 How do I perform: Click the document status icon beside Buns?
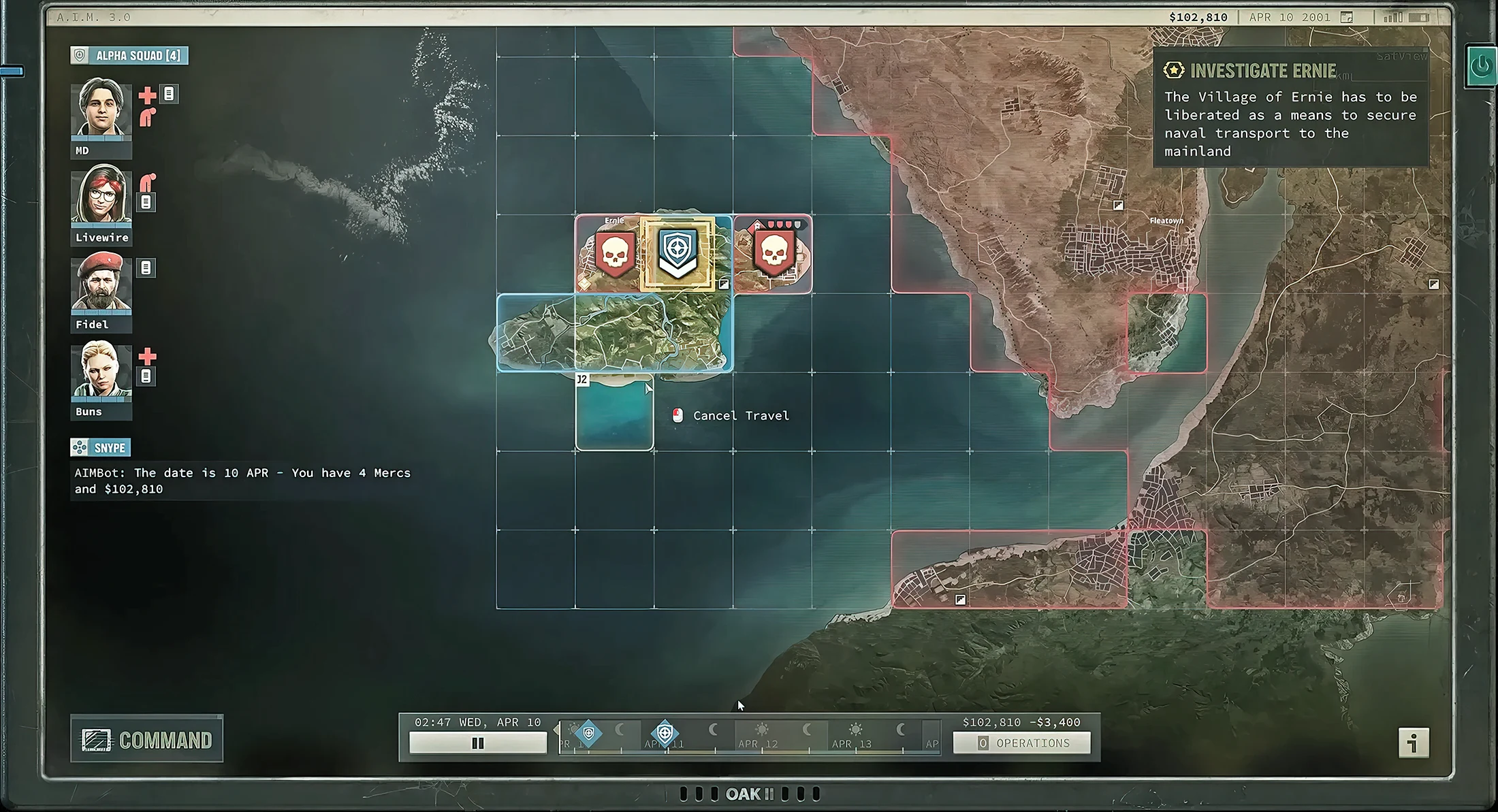[146, 376]
